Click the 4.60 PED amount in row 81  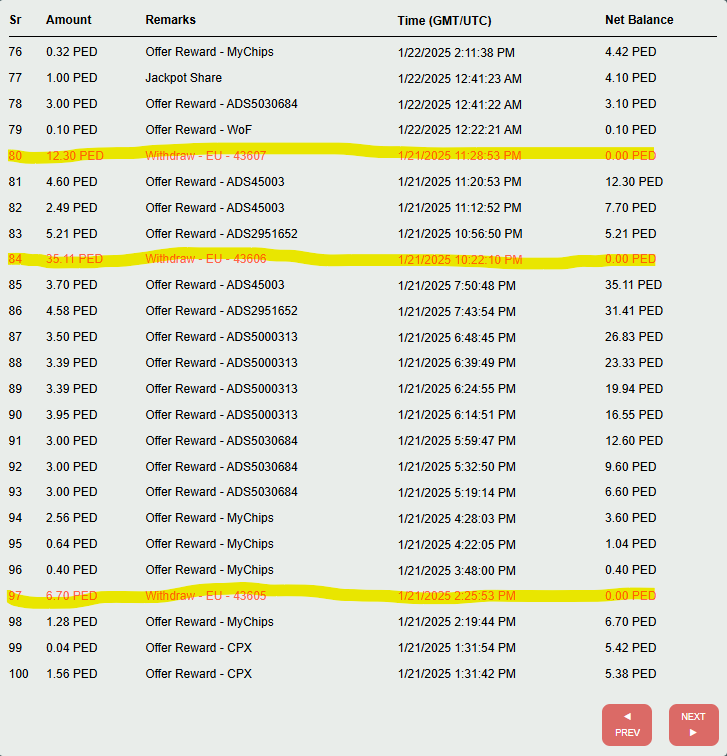click(x=72, y=182)
